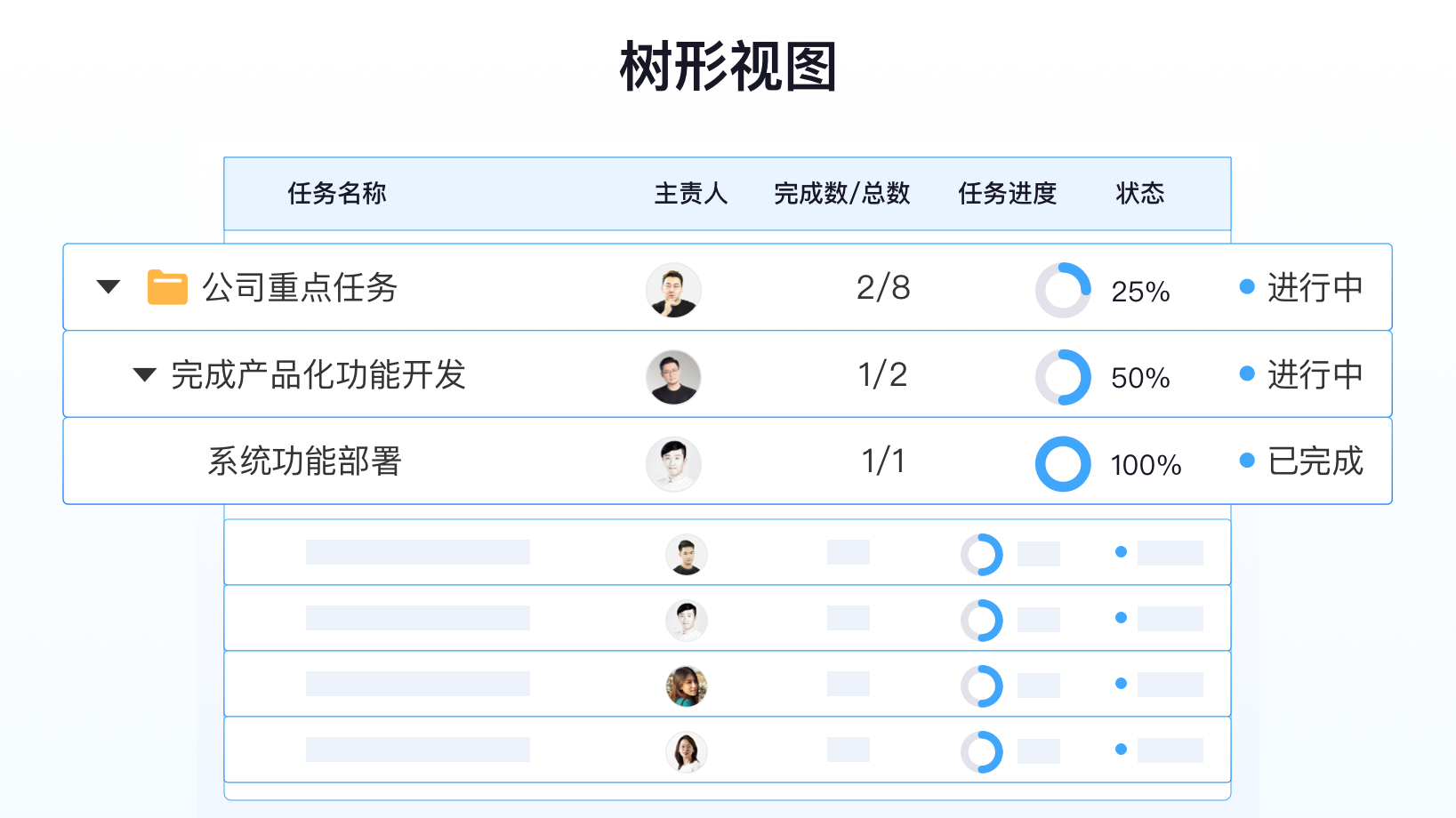Select the 完成产品化功能开发 task name
This screenshot has height=818, width=1456.
tap(318, 374)
